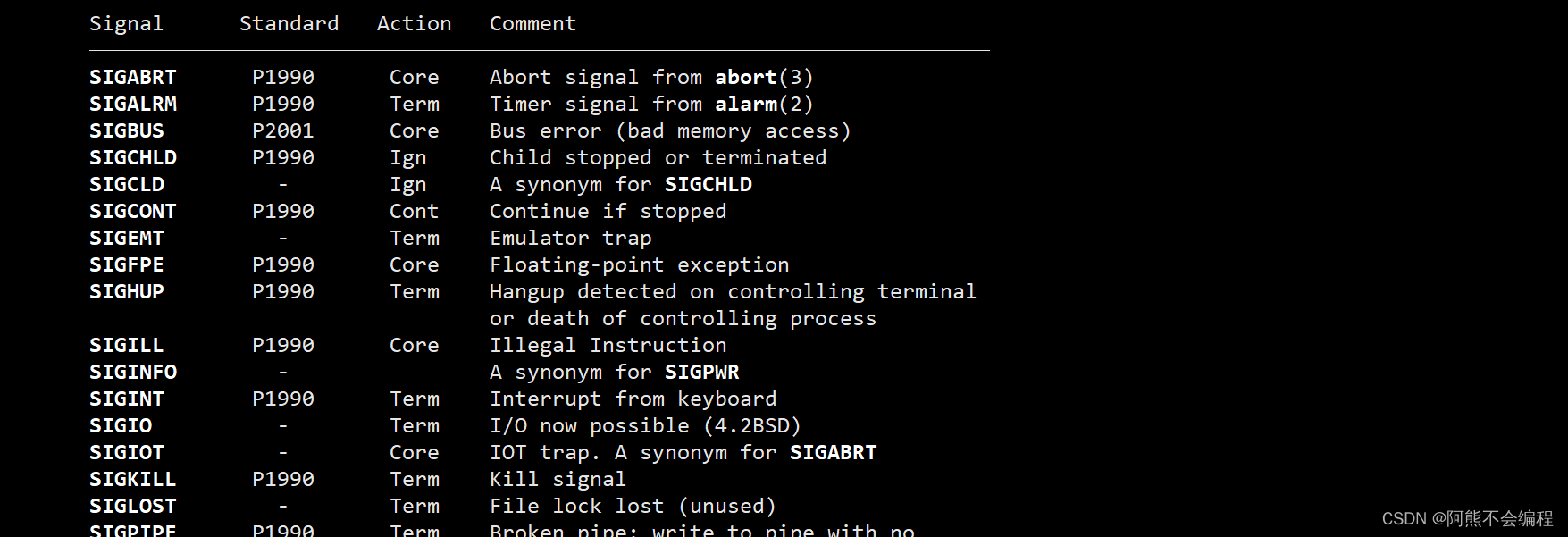Click the Comment column header
The height and width of the screenshot is (537, 1568).
[533, 24]
